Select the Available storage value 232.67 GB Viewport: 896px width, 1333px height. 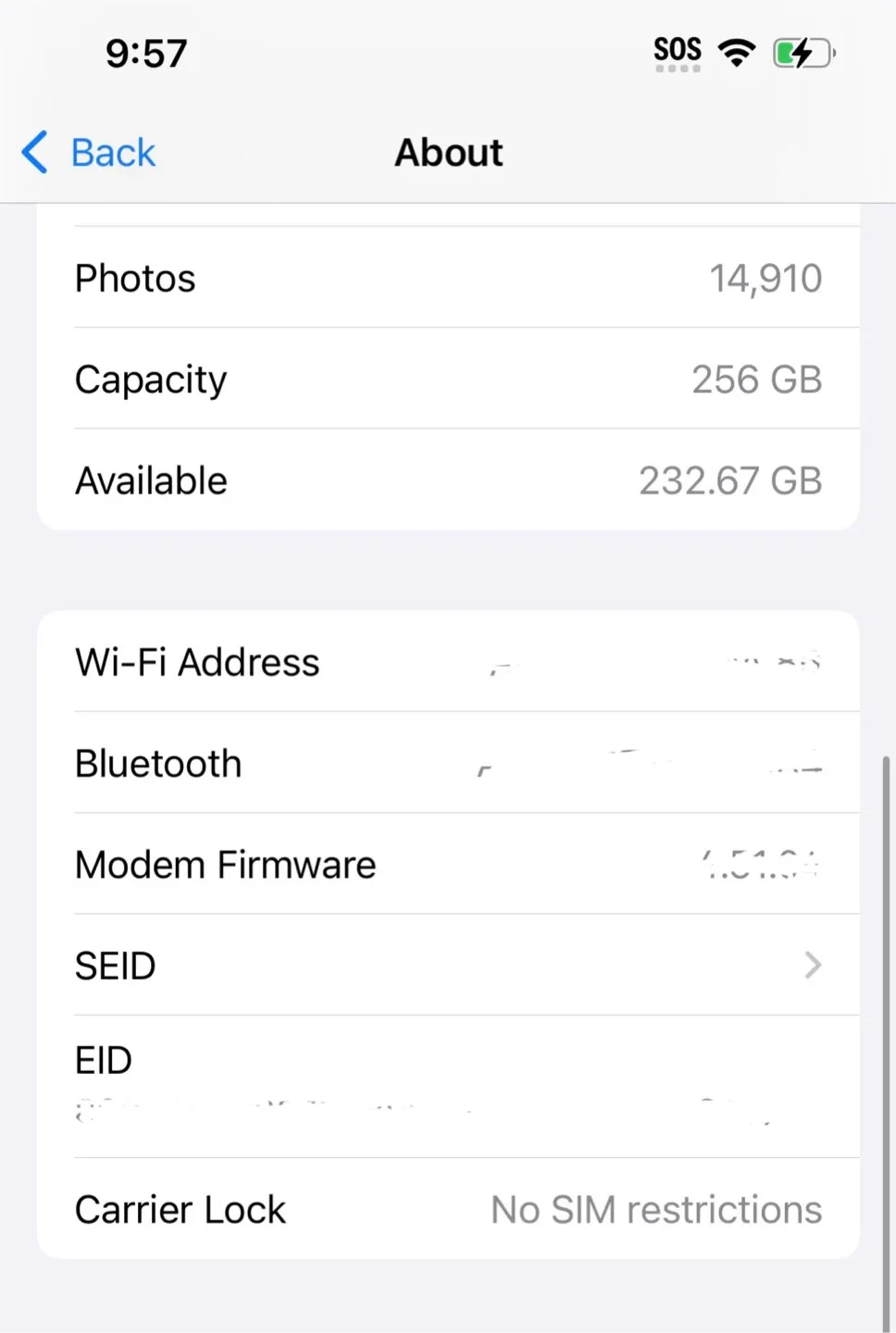tap(729, 480)
